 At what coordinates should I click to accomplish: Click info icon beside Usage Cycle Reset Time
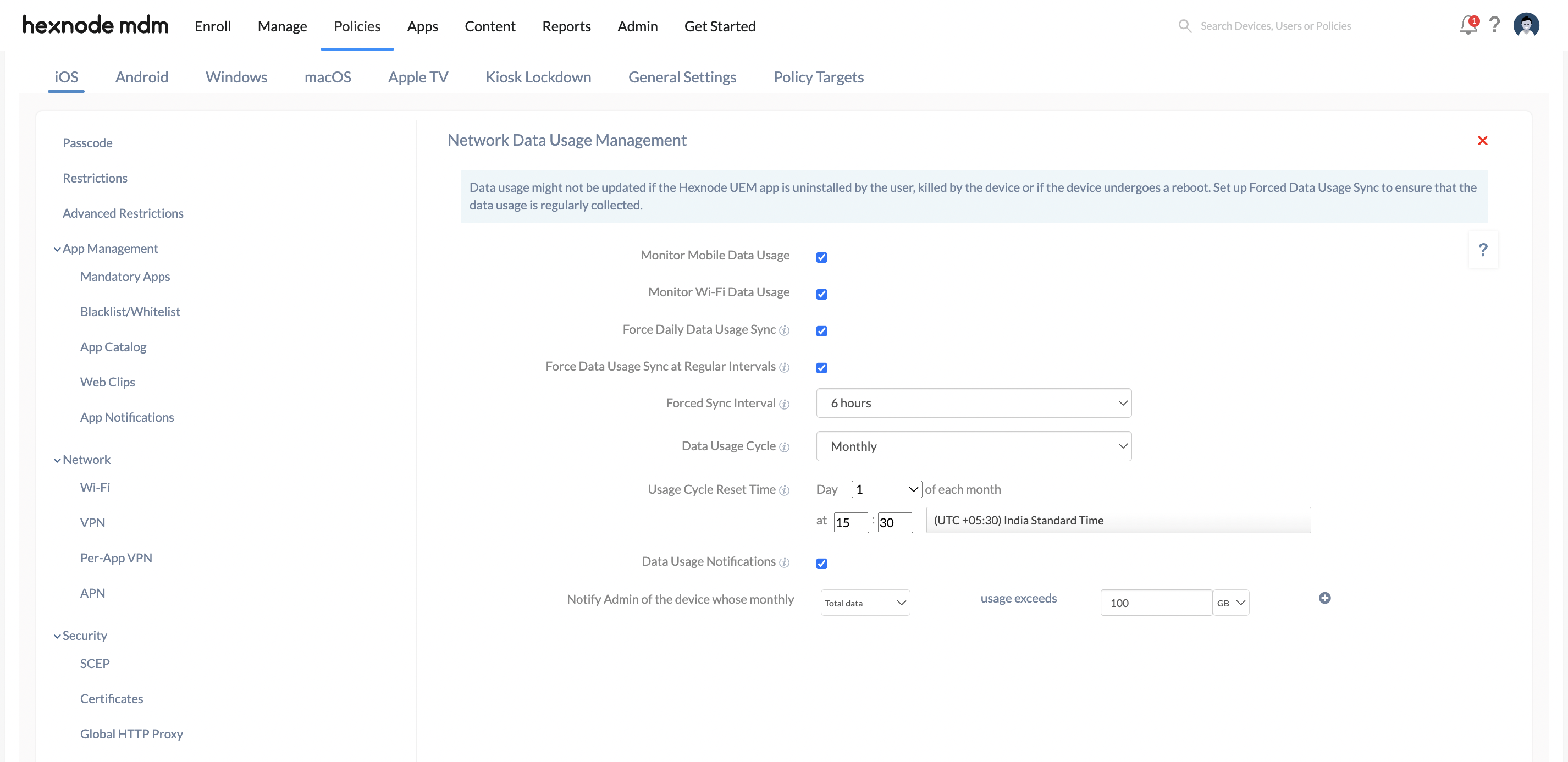784,490
